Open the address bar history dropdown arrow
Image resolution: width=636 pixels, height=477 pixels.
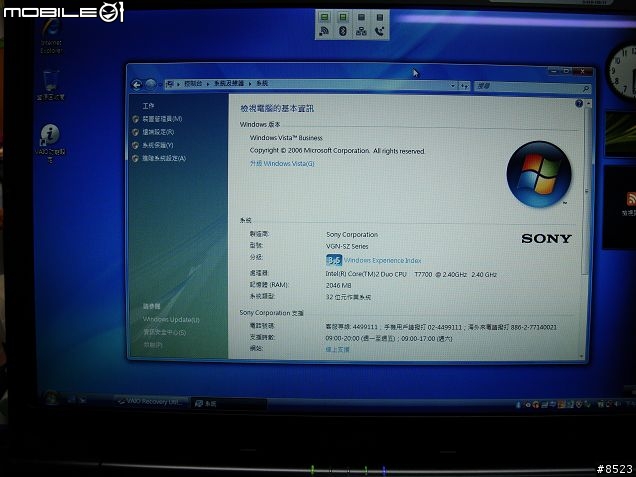pos(453,86)
